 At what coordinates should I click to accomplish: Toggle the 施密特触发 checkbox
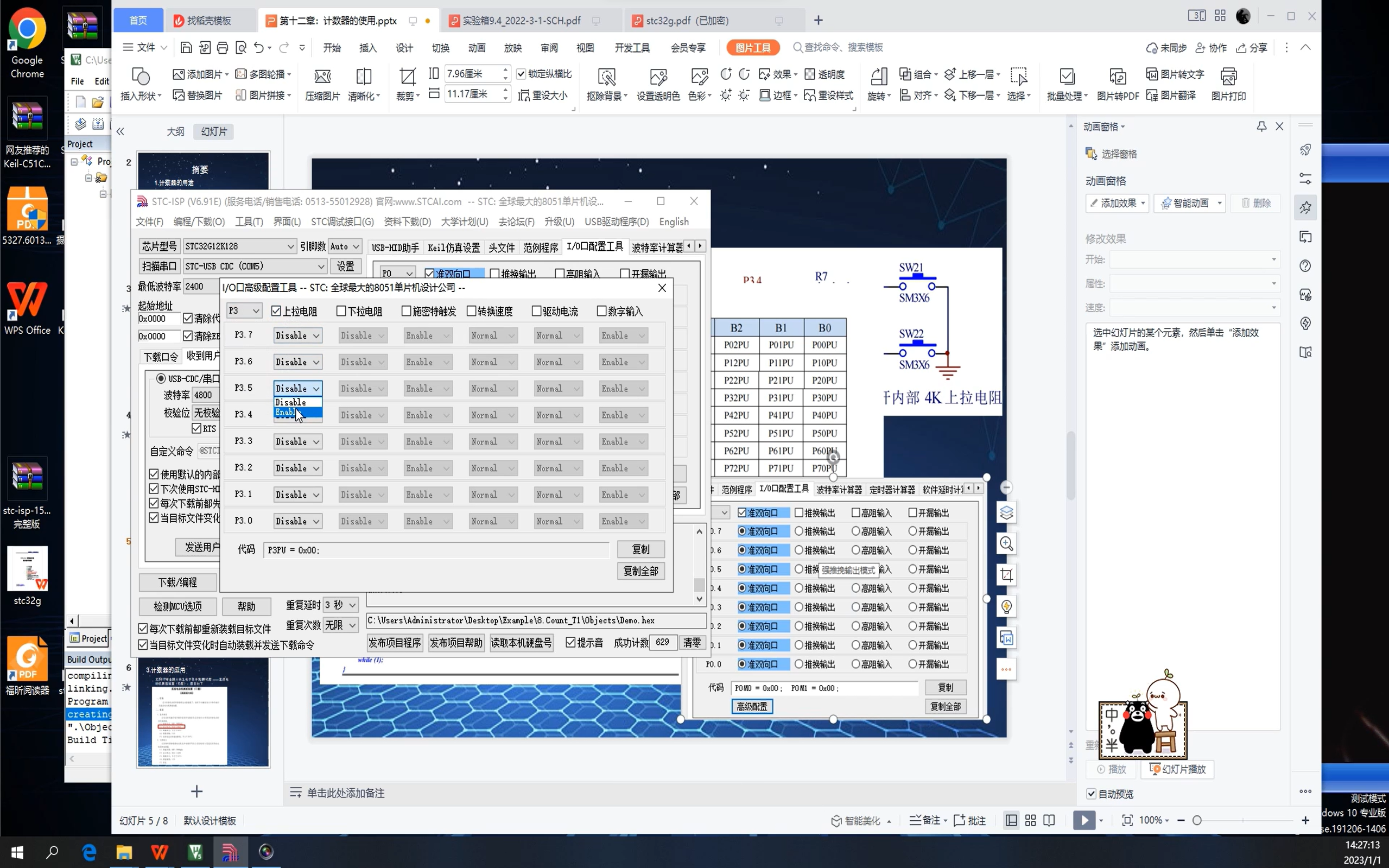click(407, 311)
